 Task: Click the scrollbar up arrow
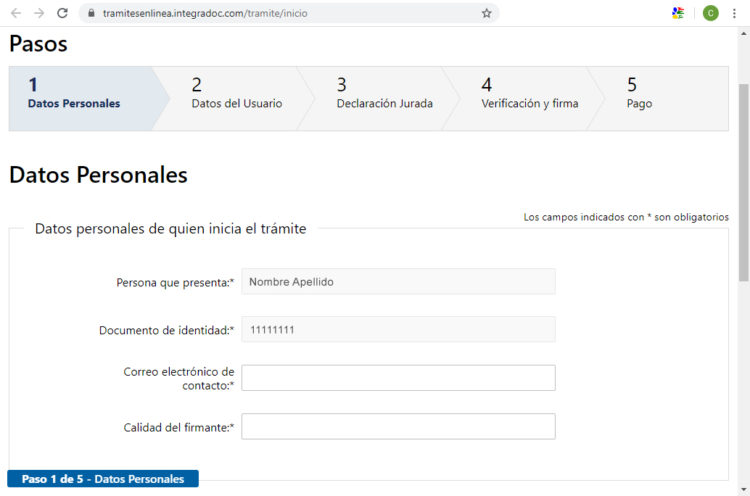(x=743, y=33)
